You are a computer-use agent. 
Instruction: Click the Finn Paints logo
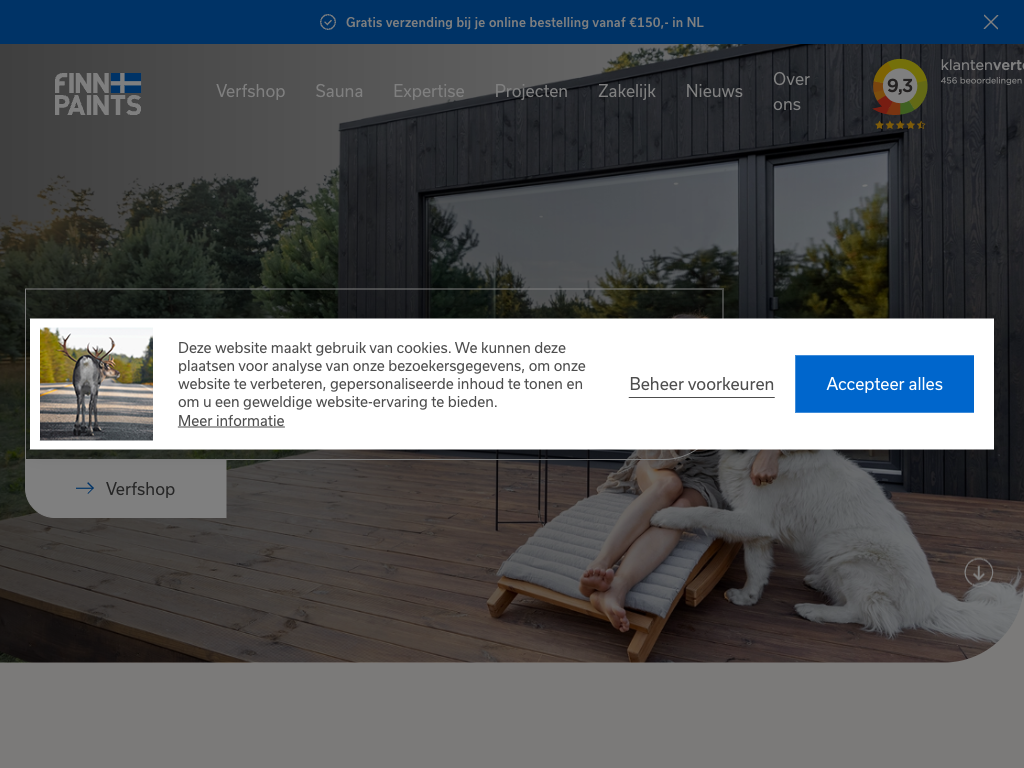point(98,93)
